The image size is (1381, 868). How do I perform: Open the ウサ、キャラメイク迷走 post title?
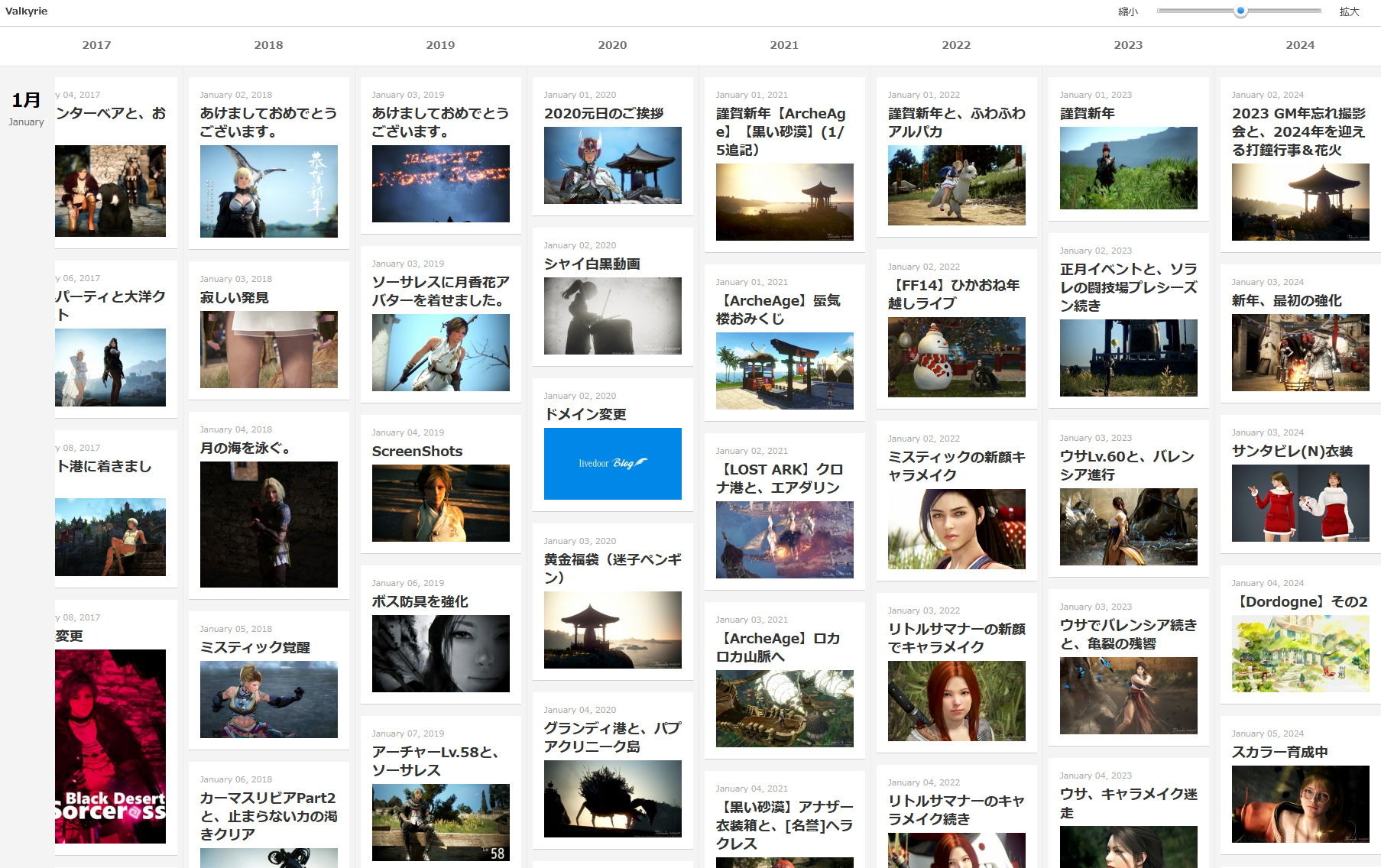click(x=1129, y=803)
